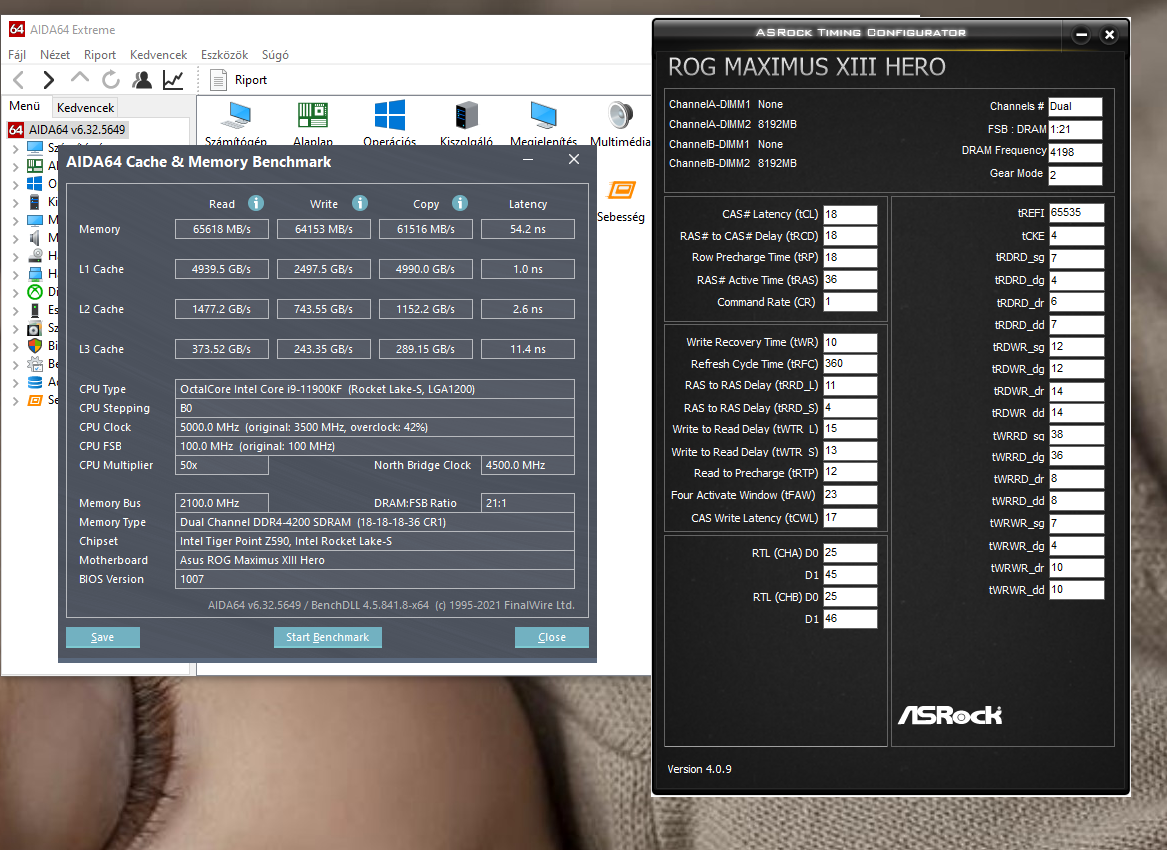Open the Megjelenítés monitor icon
This screenshot has height=850, width=1167.
pos(543,115)
